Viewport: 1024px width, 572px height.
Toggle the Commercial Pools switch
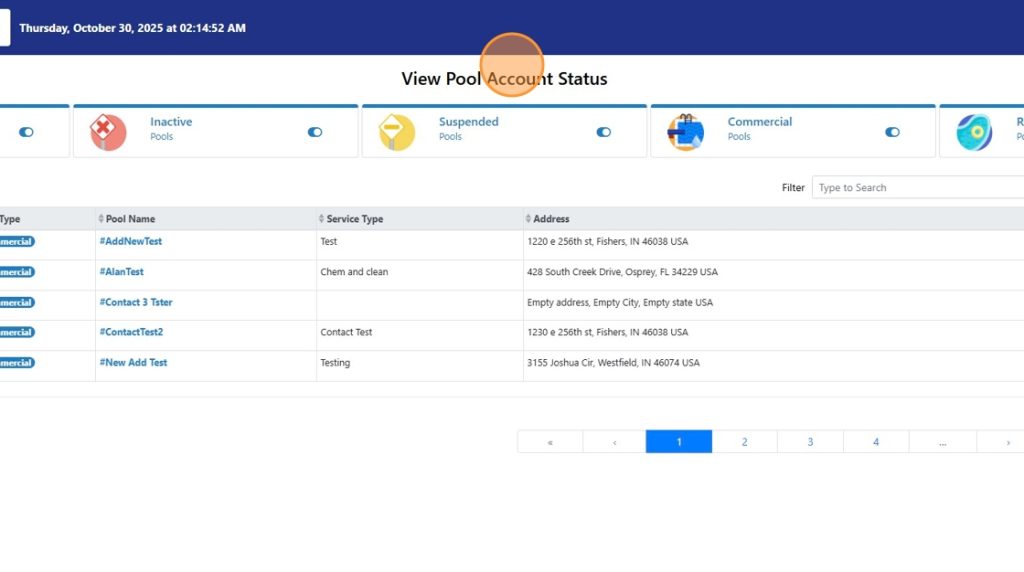point(892,132)
